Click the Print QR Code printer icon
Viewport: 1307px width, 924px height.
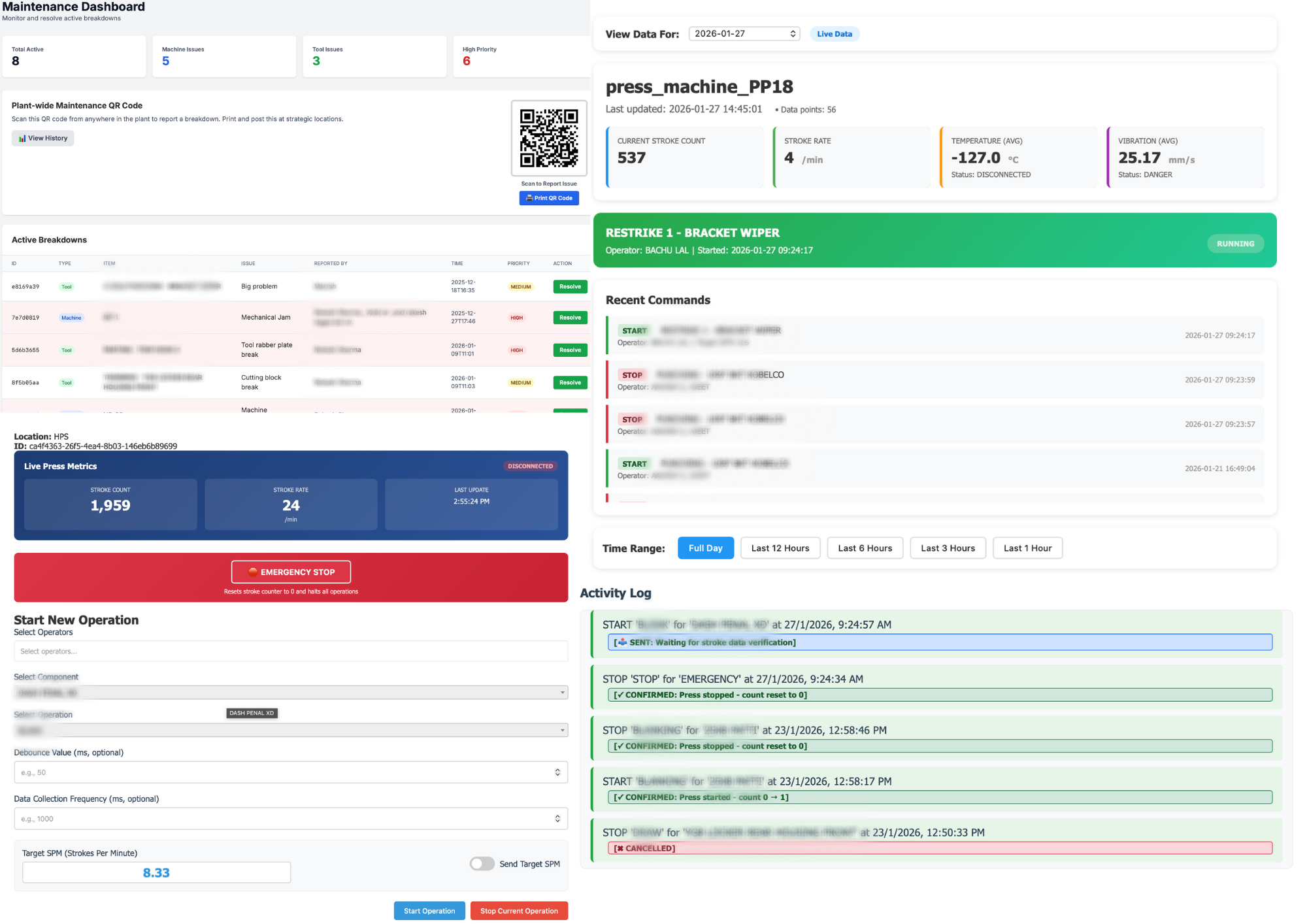[531, 198]
